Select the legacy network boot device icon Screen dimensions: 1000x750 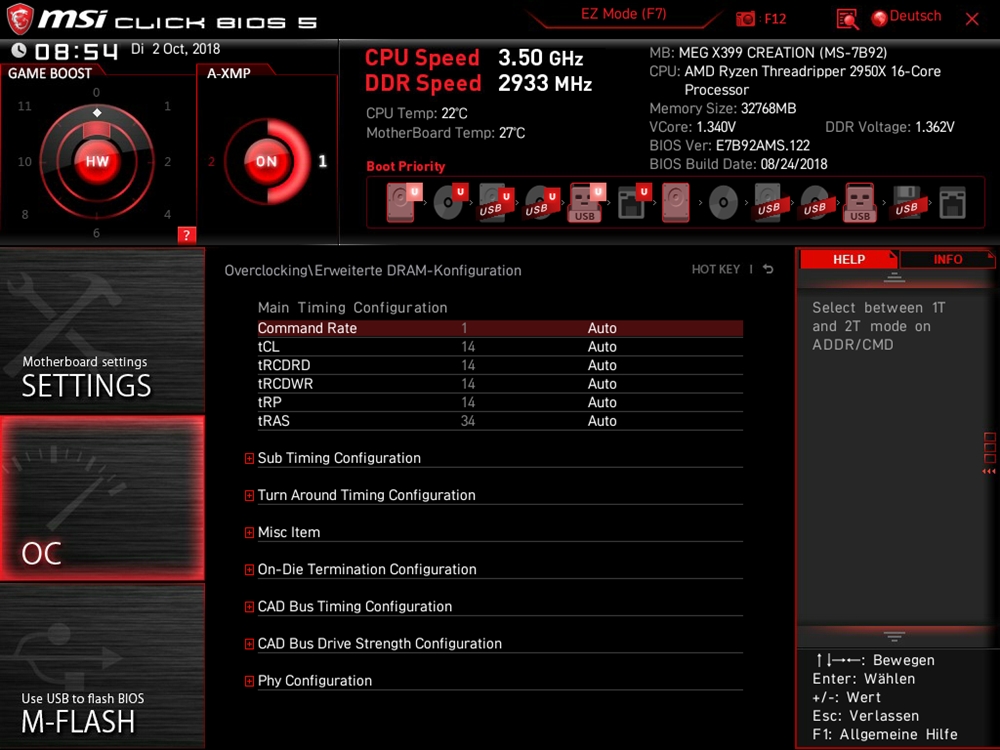tap(952, 202)
